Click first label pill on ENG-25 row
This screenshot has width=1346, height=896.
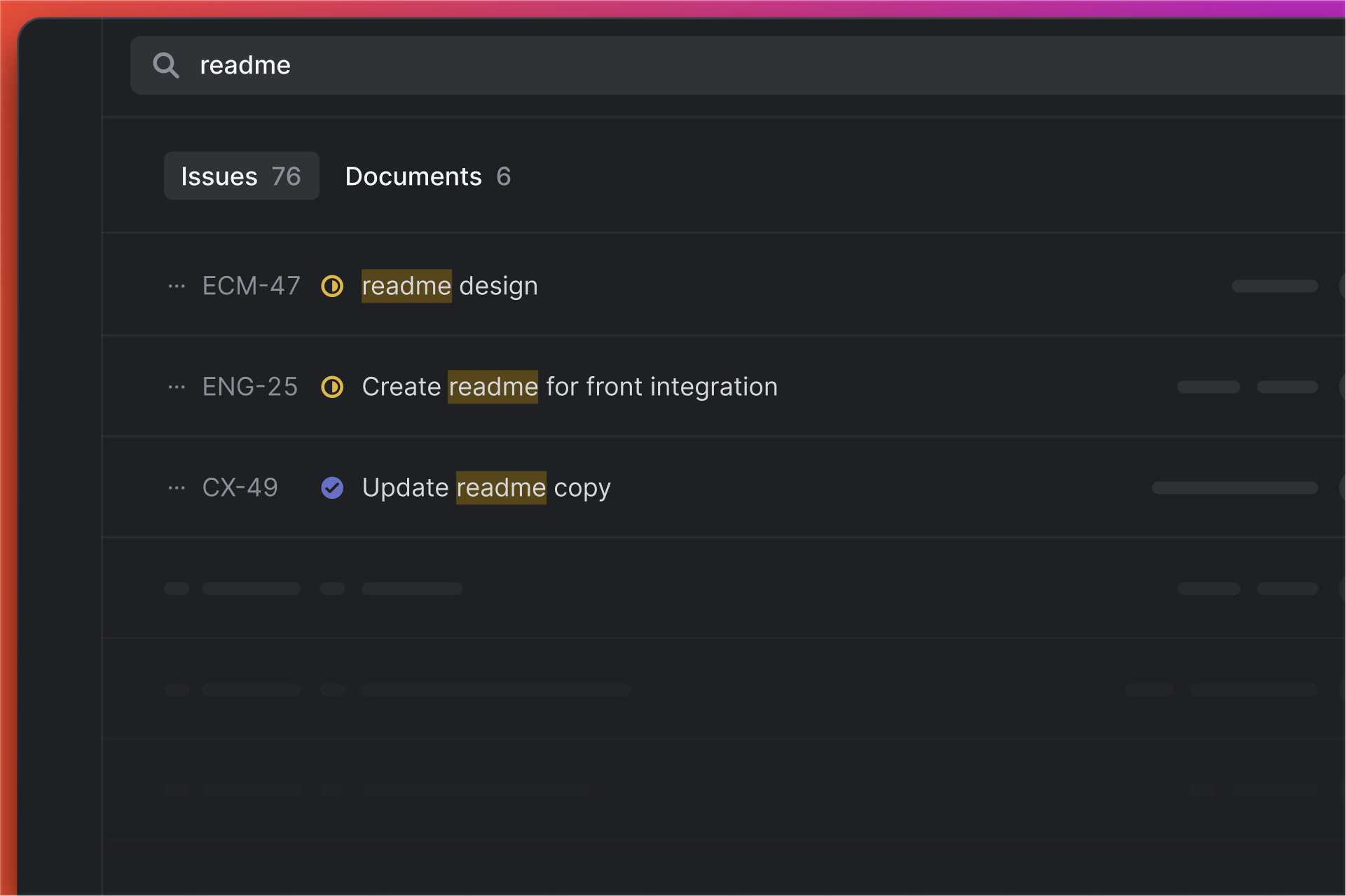(x=1208, y=387)
